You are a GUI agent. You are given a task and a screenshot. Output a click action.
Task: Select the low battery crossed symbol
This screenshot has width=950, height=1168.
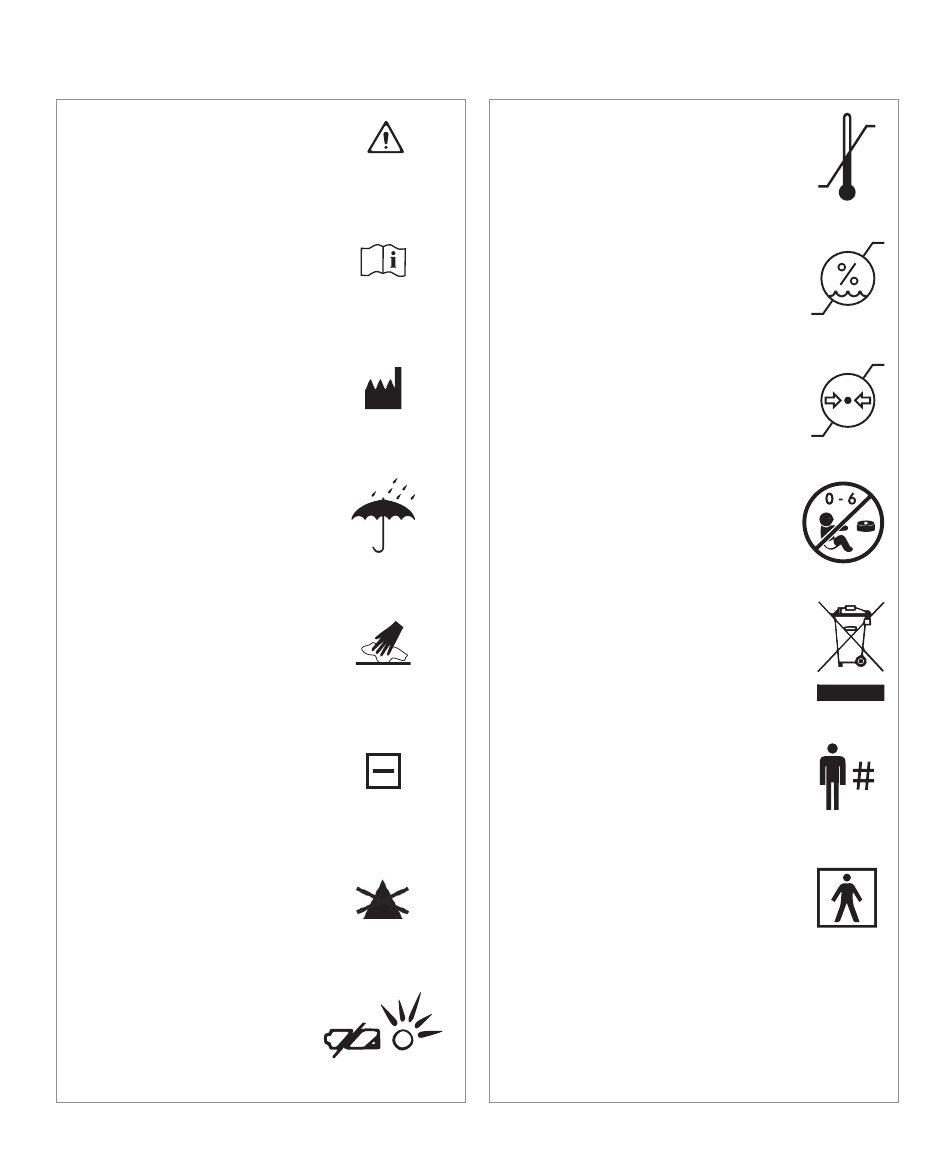point(352,1040)
